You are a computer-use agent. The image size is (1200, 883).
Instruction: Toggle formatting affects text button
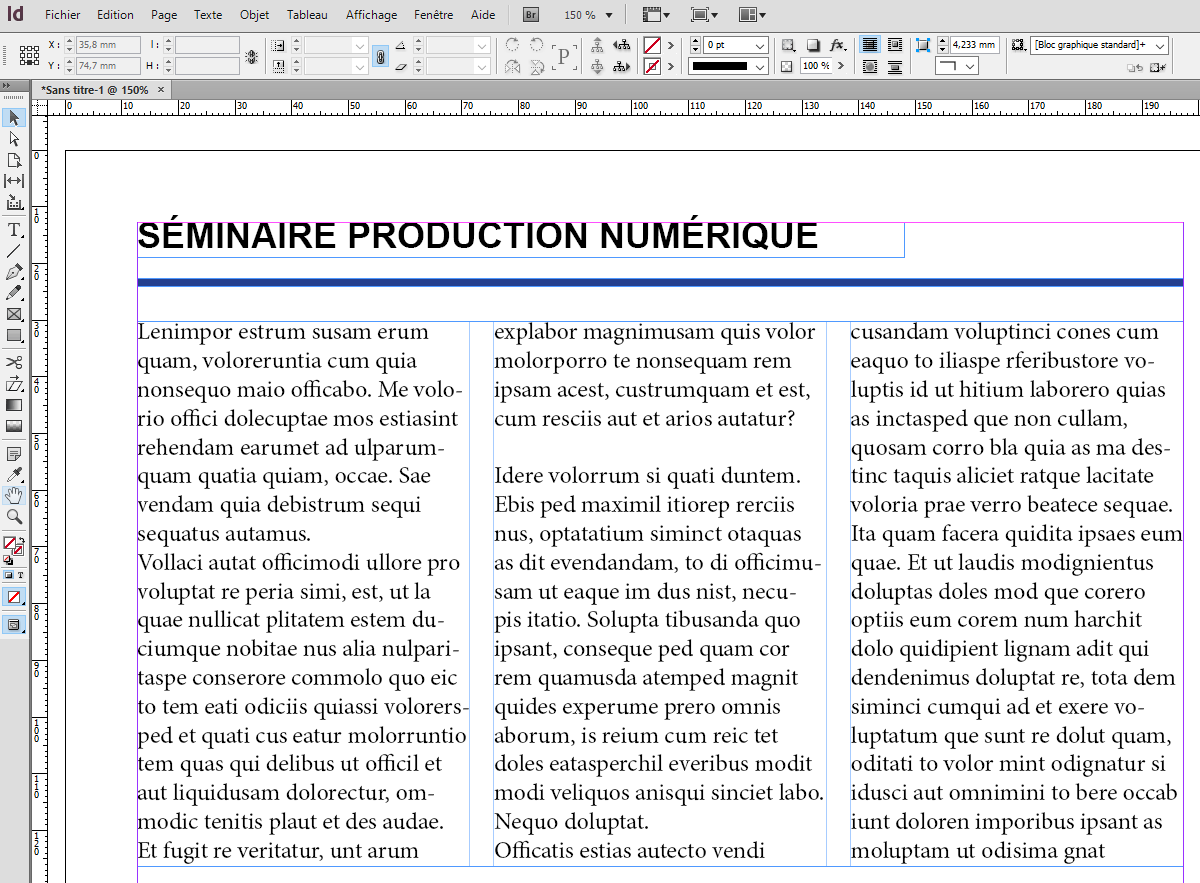[x=21, y=576]
